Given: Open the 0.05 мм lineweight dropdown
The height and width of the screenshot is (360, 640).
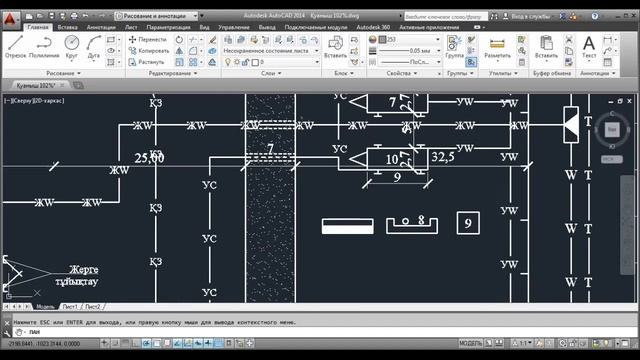Looking at the screenshot, I should pyautogui.click(x=409, y=51).
